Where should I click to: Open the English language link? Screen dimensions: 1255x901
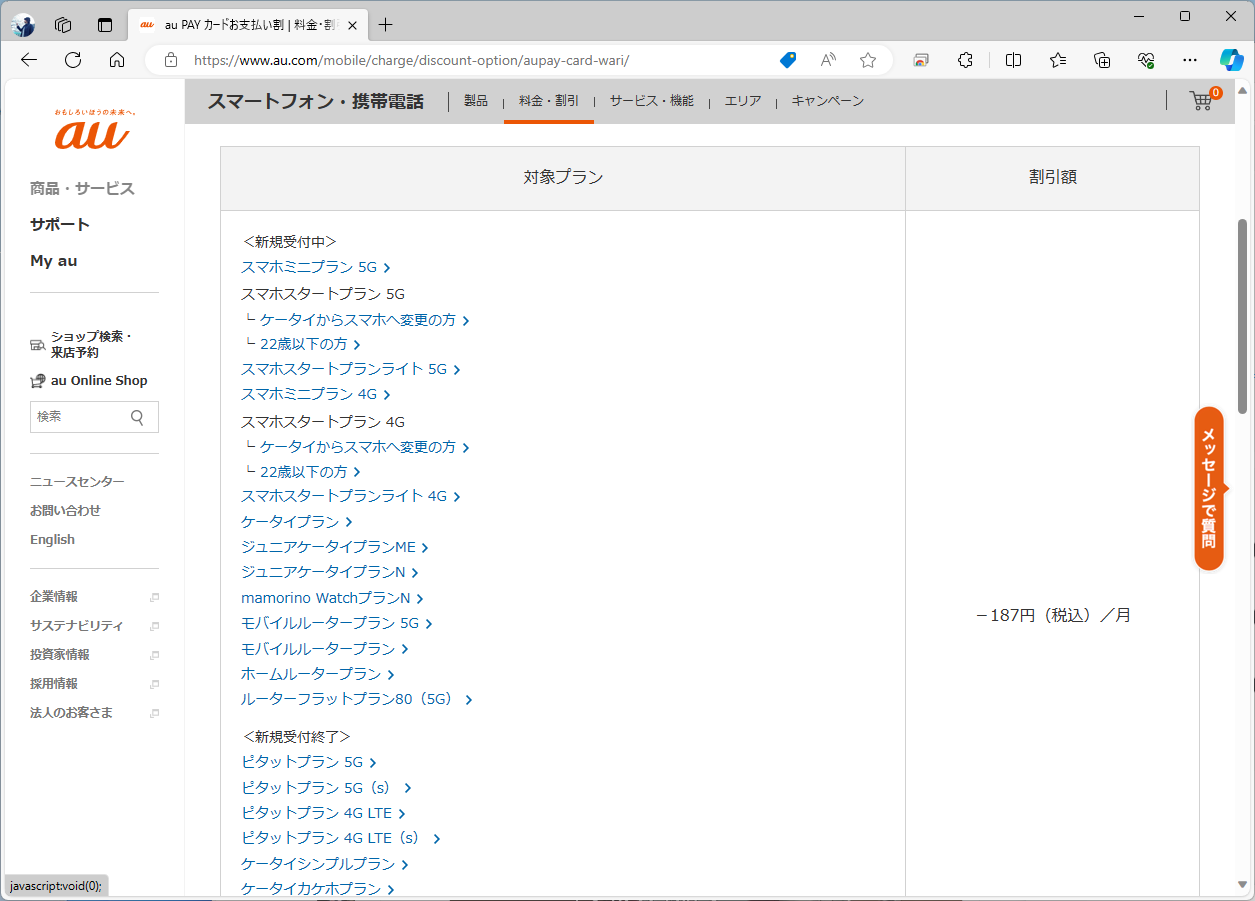coord(52,539)
